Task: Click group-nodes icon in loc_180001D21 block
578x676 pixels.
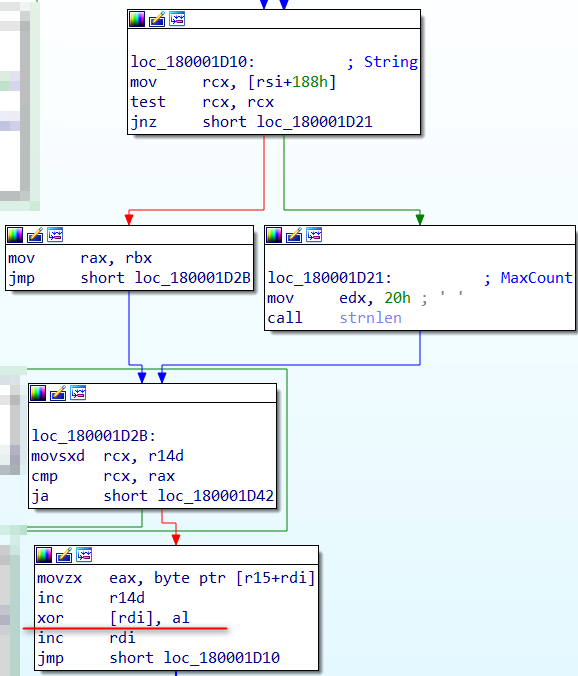Action: [x=314, y=235]
